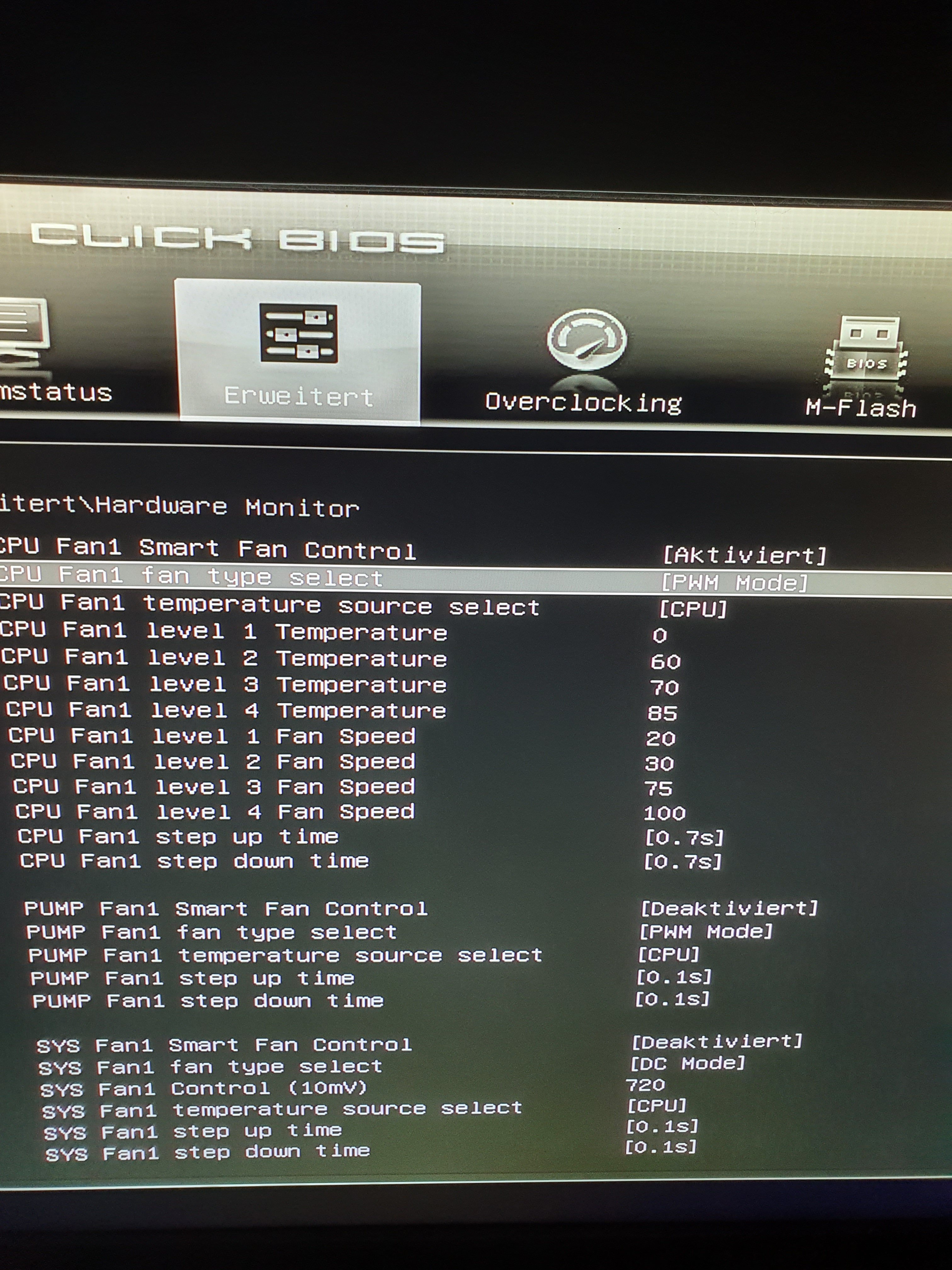The image size is (952, 1270).
Task: Click the Hardware Monitor breadcrumb text
Action: click(x=227, y=506)
